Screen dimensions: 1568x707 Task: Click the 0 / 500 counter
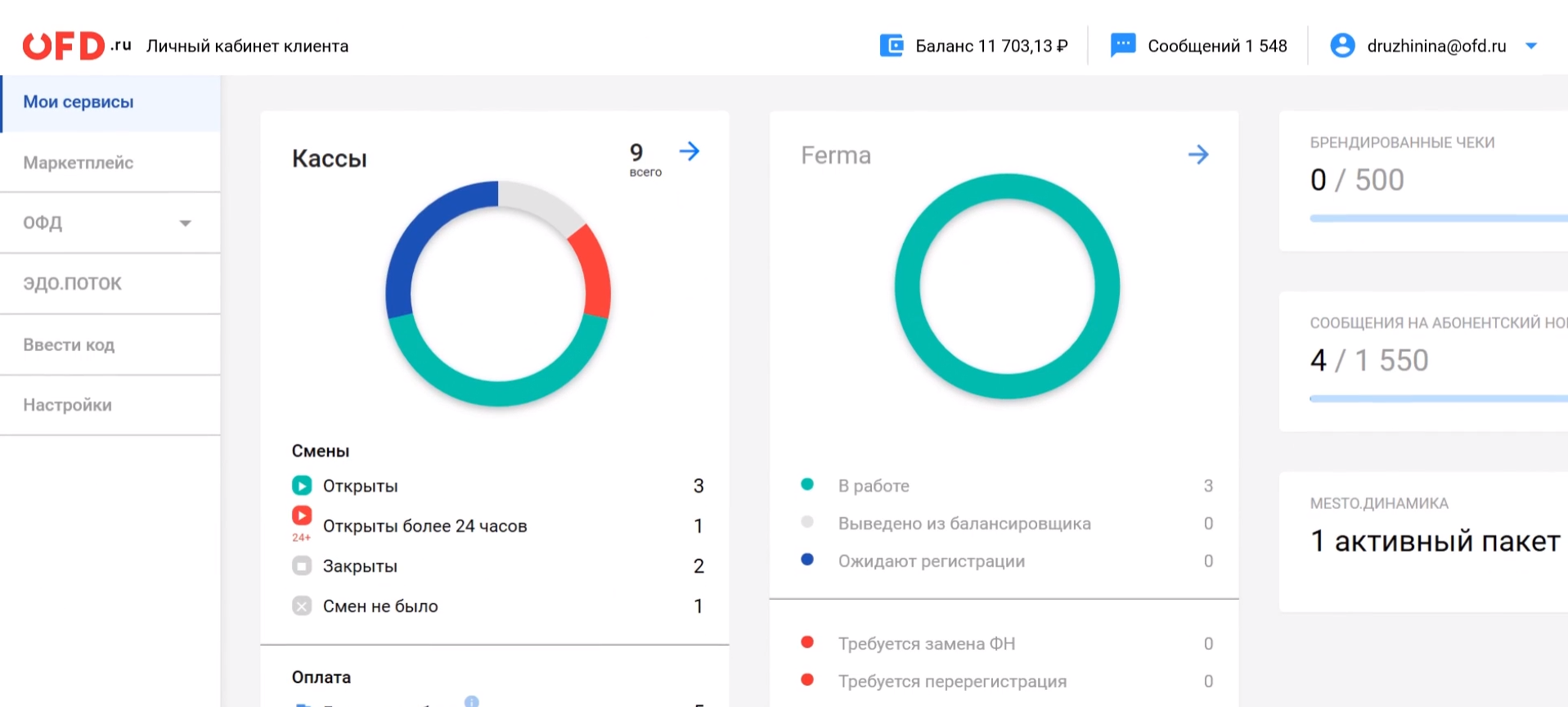(x=1357, y=180)
